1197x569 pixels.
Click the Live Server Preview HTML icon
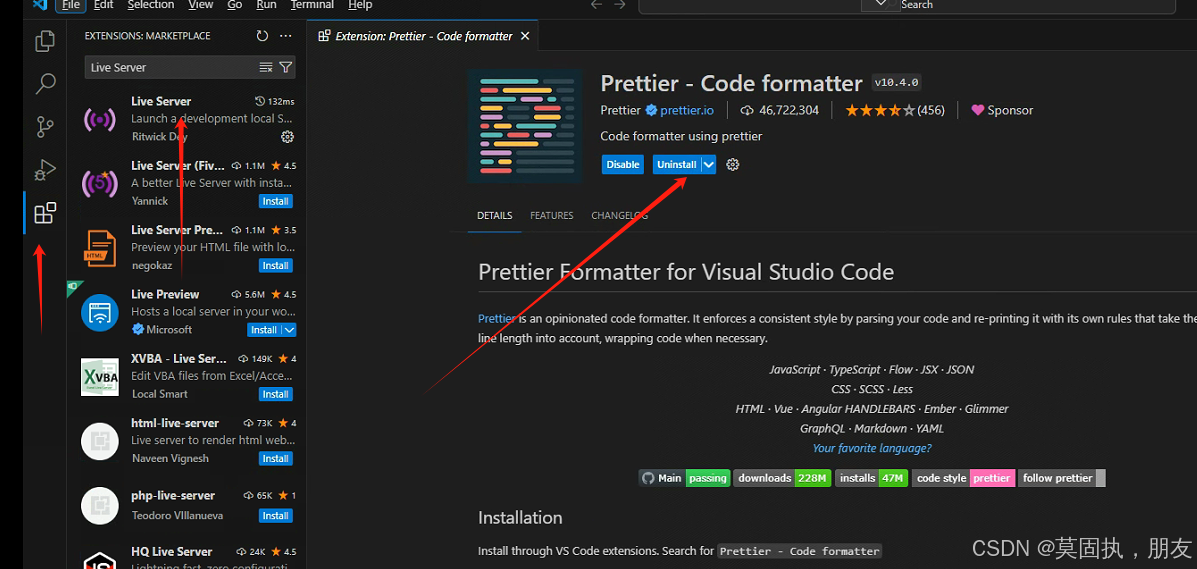coord(99,247)
